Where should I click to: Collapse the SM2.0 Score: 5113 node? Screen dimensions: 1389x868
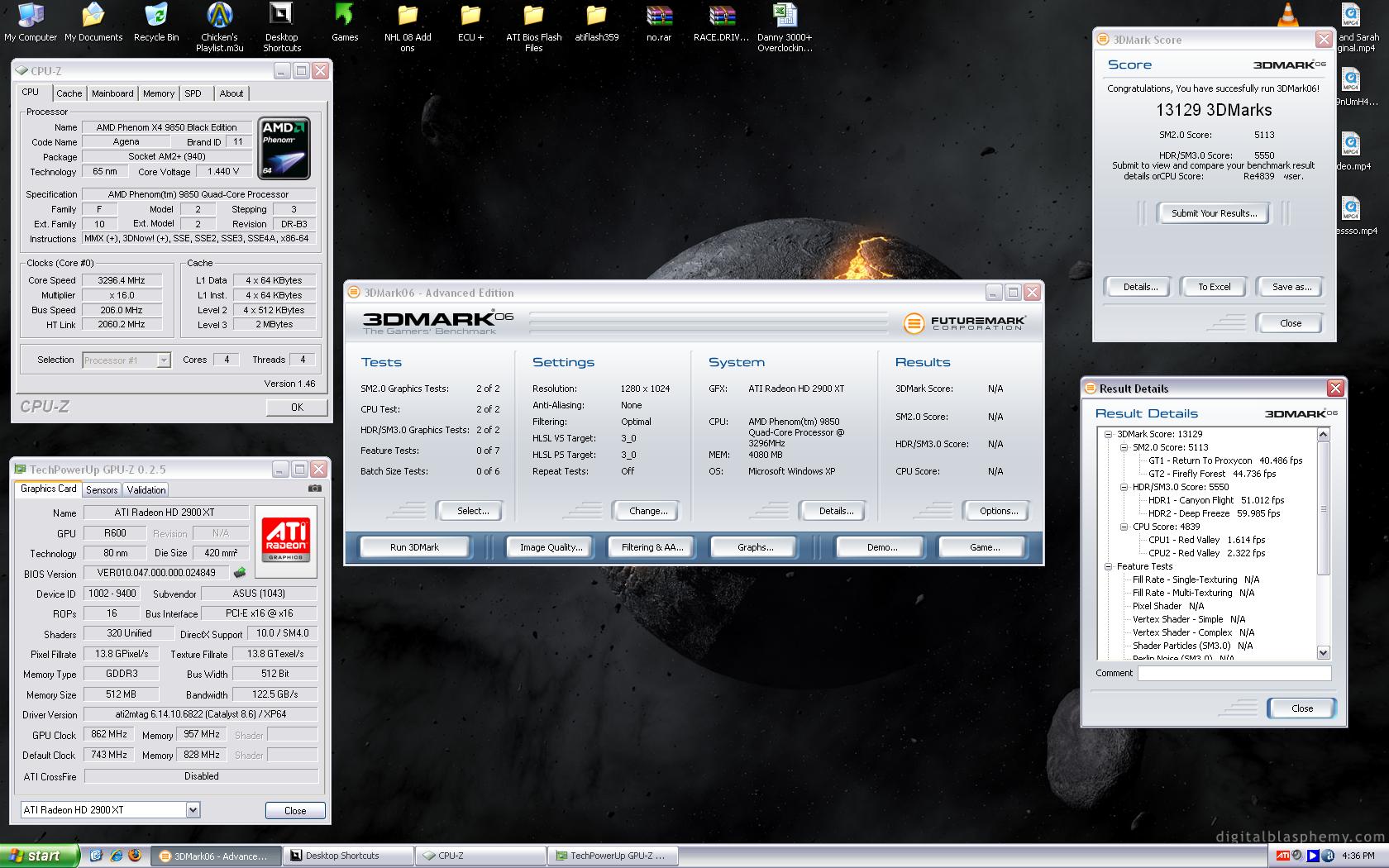[x=1124, y=447]
